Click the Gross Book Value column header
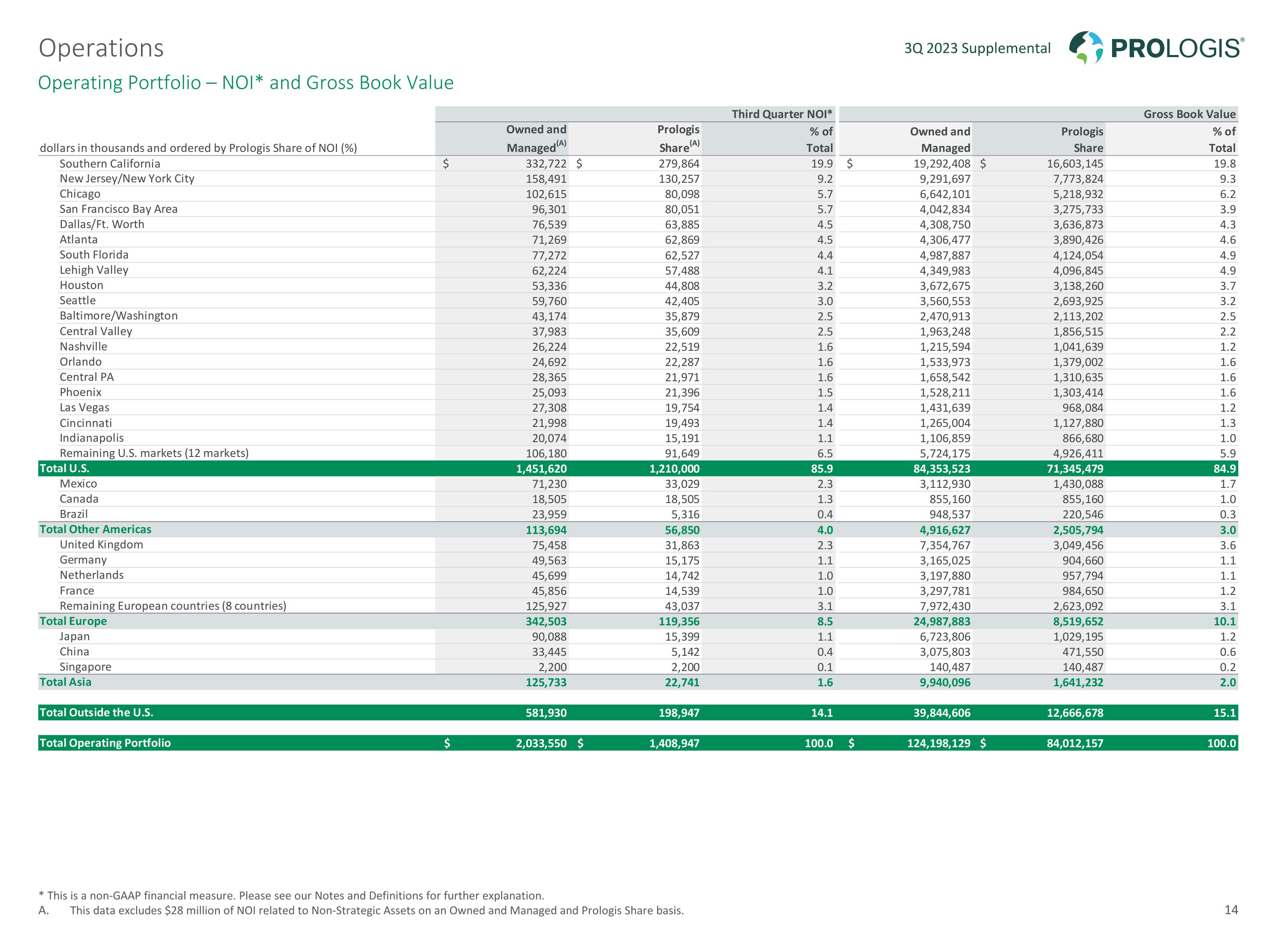1270x952 pixels. (1189, 114)
